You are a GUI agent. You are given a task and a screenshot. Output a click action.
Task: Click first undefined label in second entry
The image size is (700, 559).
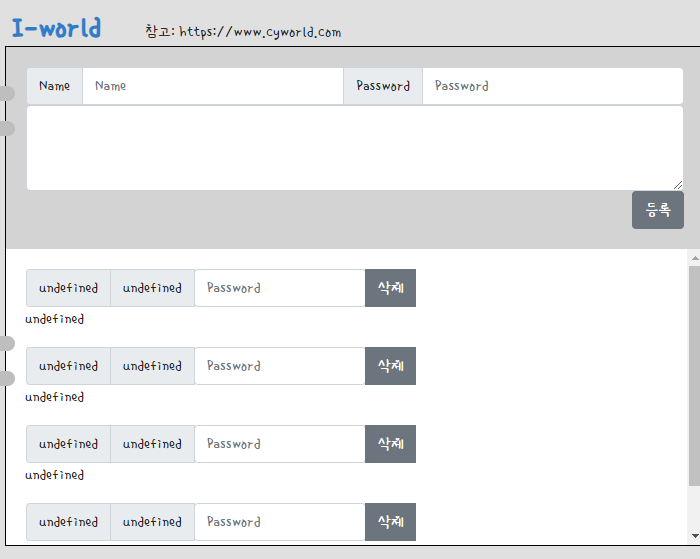(68, 366)
